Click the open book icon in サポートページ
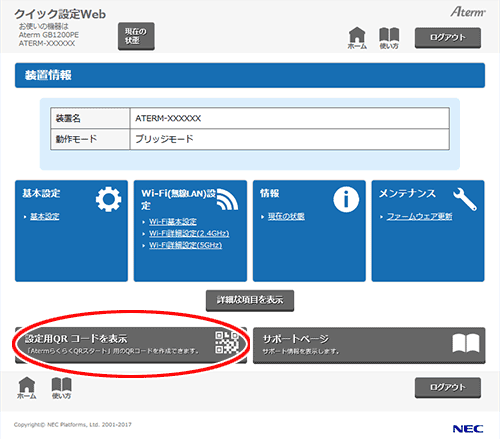Image resolution: width=500 pixels, height=439 pixels. point(466,343)
